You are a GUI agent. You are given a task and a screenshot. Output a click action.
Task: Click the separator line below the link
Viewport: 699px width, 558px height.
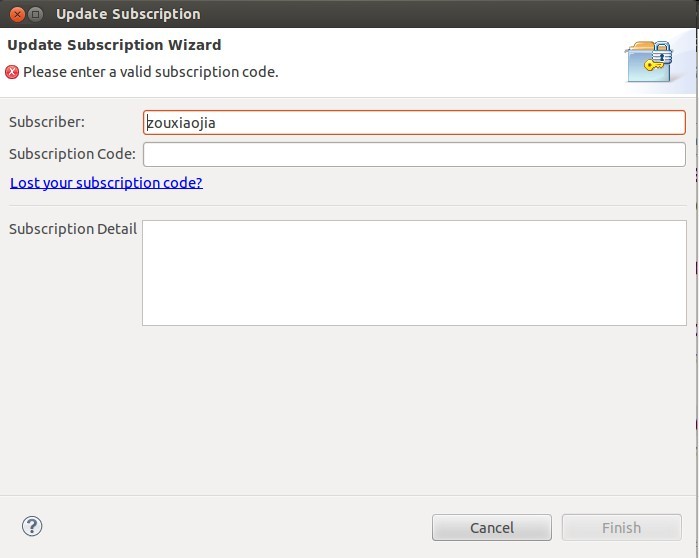pos(348,206)
